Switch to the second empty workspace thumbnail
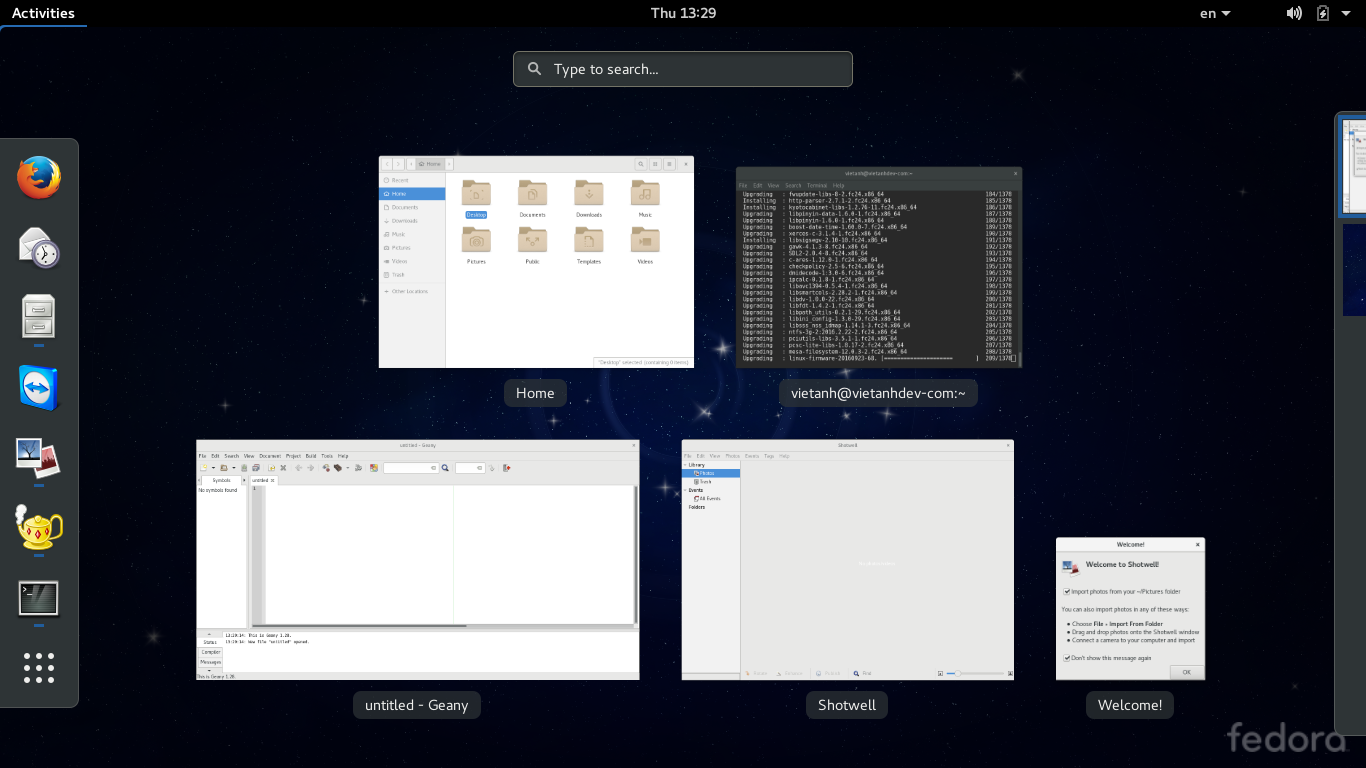 pyautogui.click(x=1354, y=270)
